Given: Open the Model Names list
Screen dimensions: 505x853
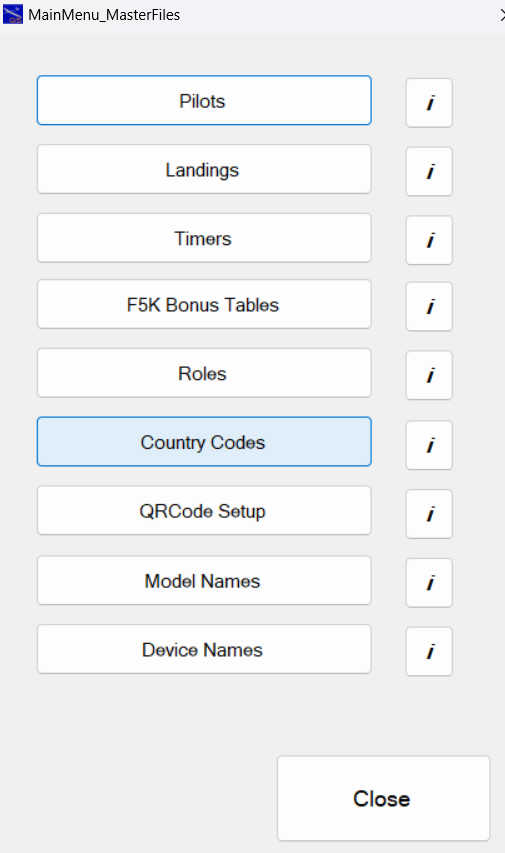Looking at the screenshot, I should [204, 580].
